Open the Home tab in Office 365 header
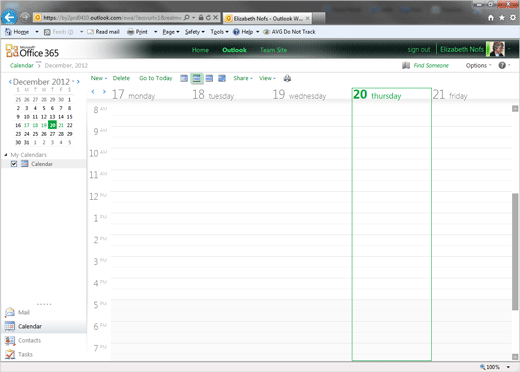This screenshot has width=520, height=372. (200, 50)
